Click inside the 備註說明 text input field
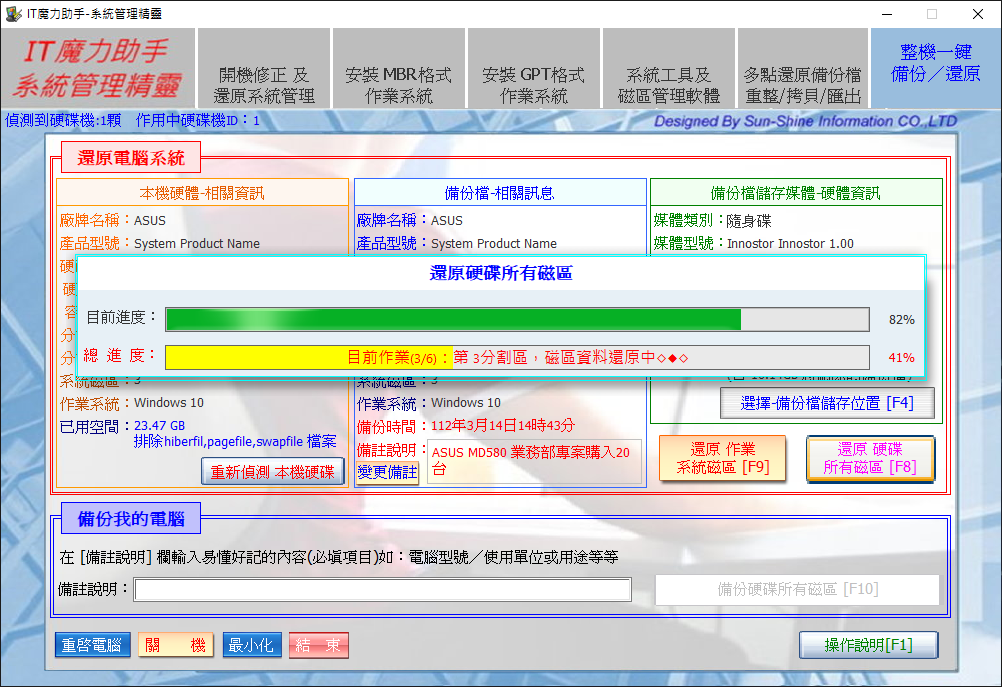Viewport: 1002px width, 687px height. point(383,590)
